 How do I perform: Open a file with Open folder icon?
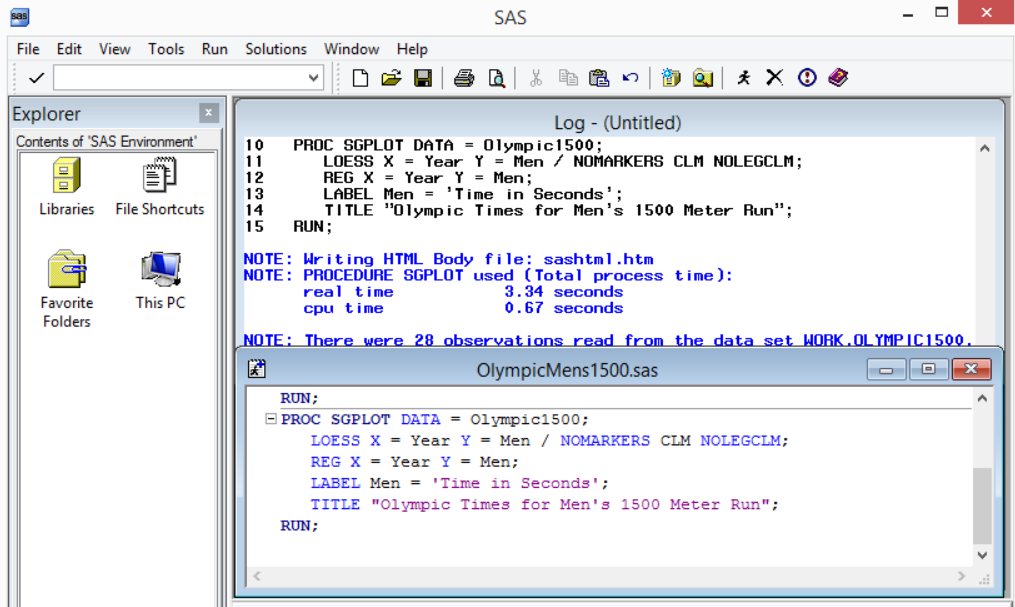(392, 78)
